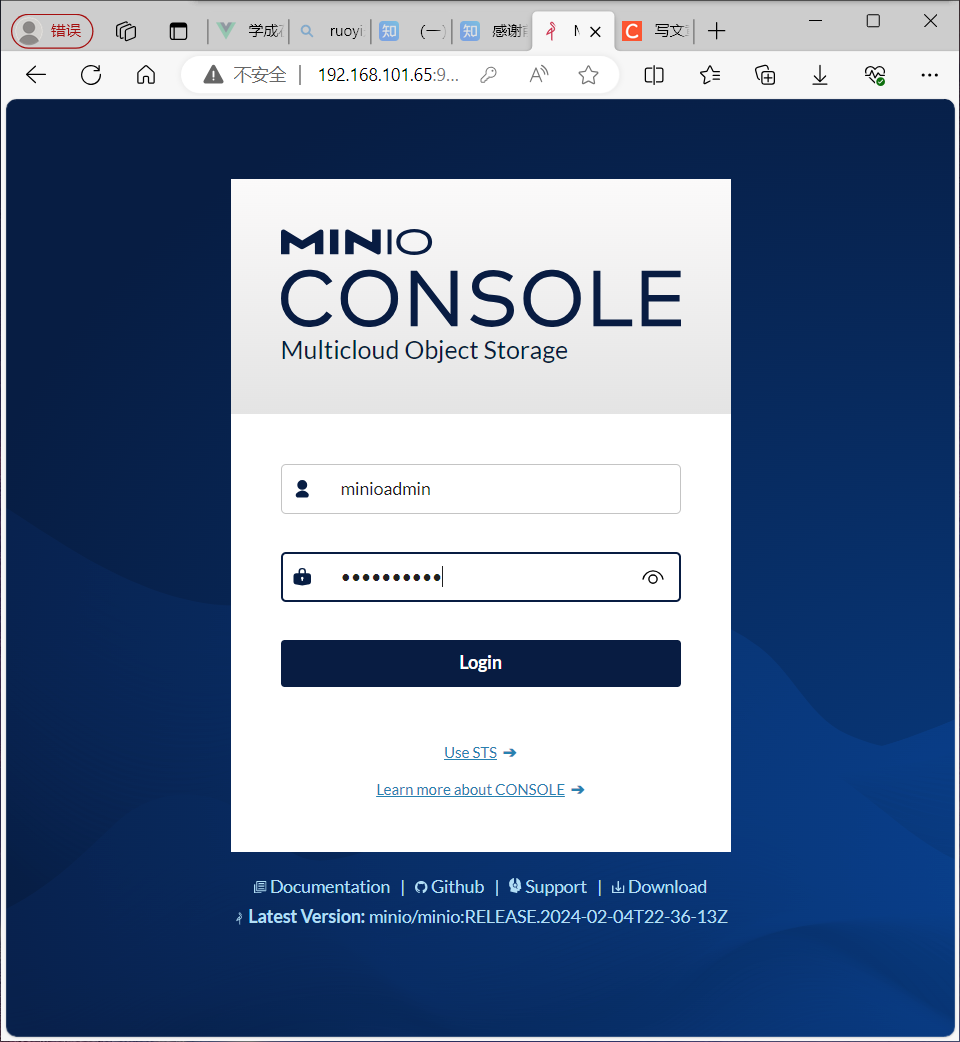Viewport: 960px width, 1042px height.
Task: Open the Github link
Action: tap(450, 887)
